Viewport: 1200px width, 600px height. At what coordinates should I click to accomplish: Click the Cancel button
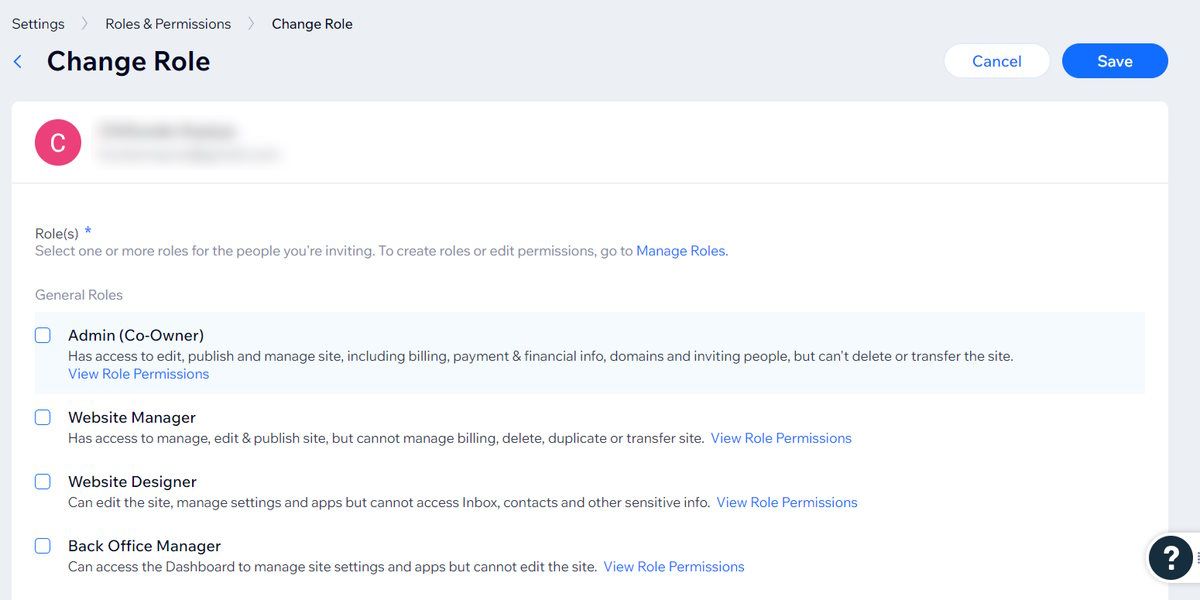point(996,61)
